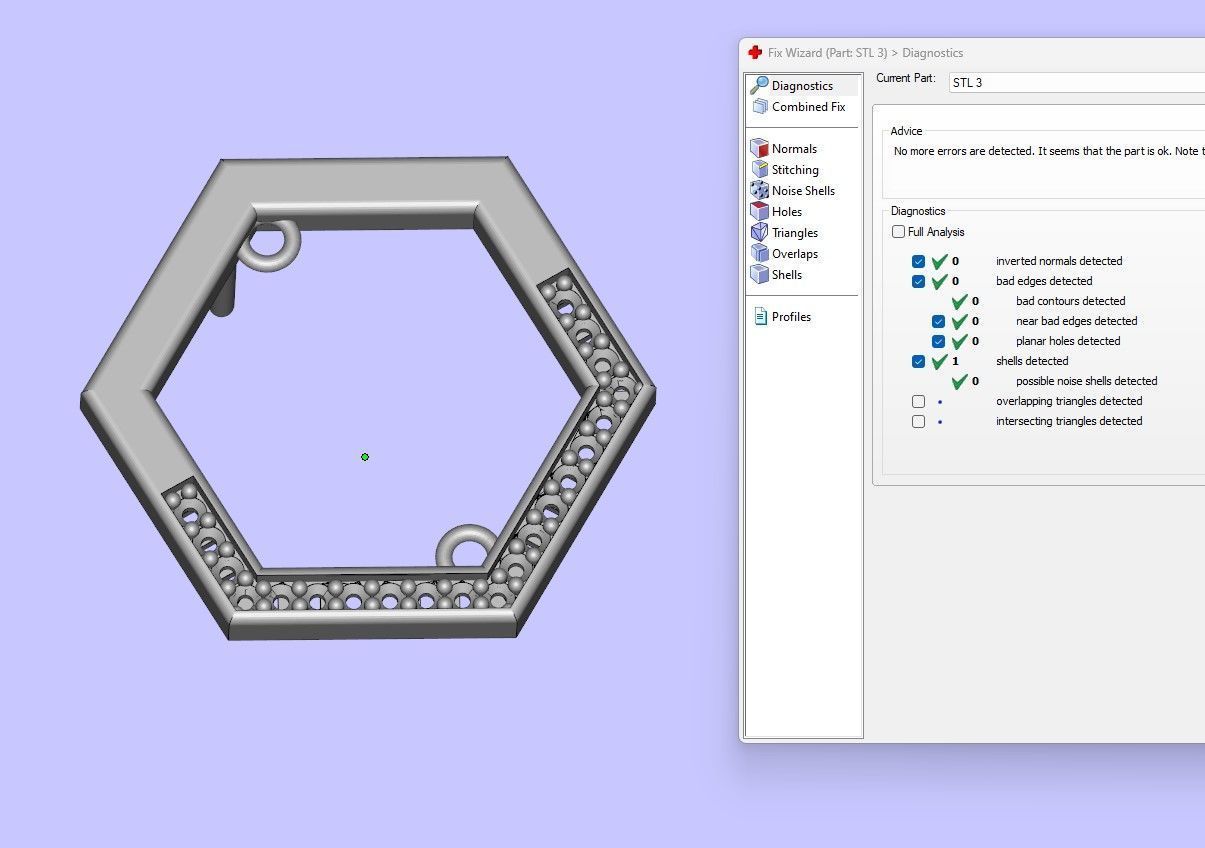
Task: Click the Shells cube icon
Action: coord(759,275)
